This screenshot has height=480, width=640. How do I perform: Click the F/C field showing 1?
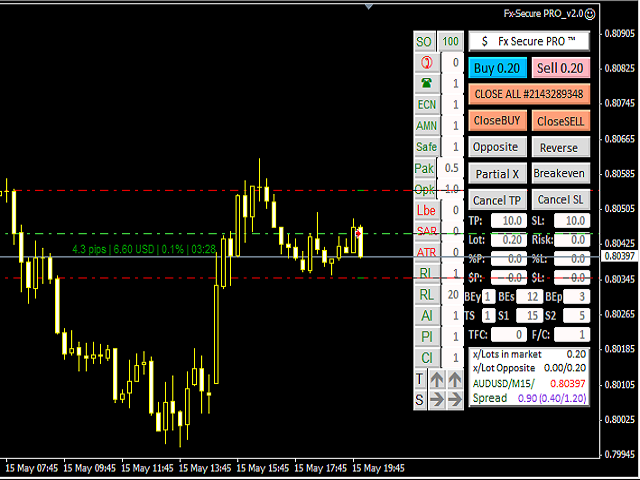click(x=572, y=335)
